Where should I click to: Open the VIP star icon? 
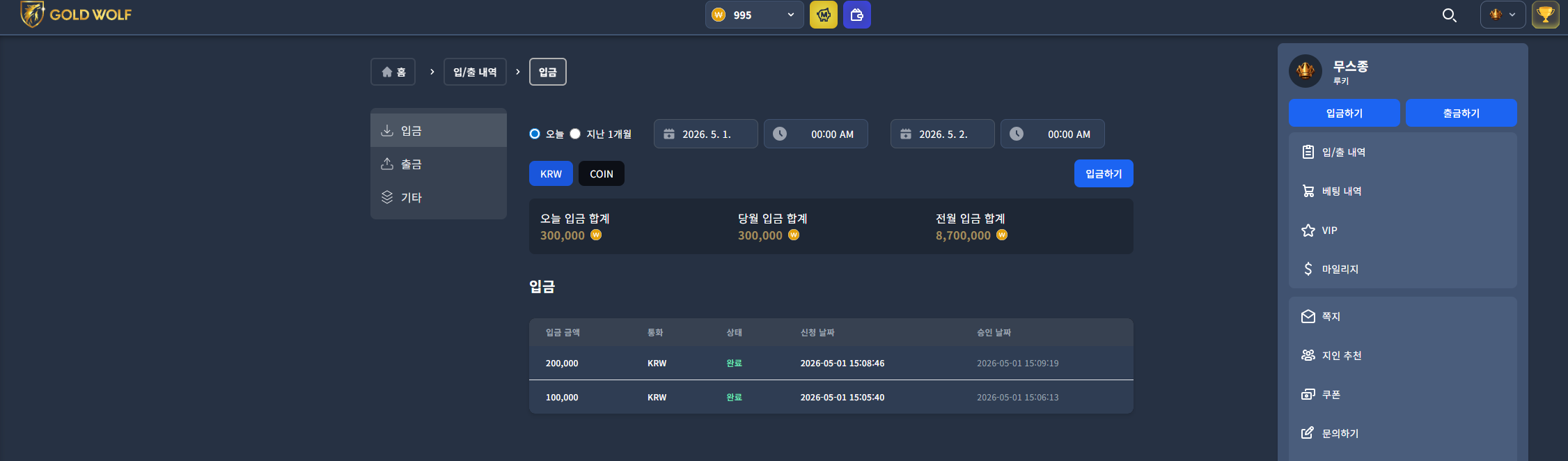click(x=1308, y=230)
